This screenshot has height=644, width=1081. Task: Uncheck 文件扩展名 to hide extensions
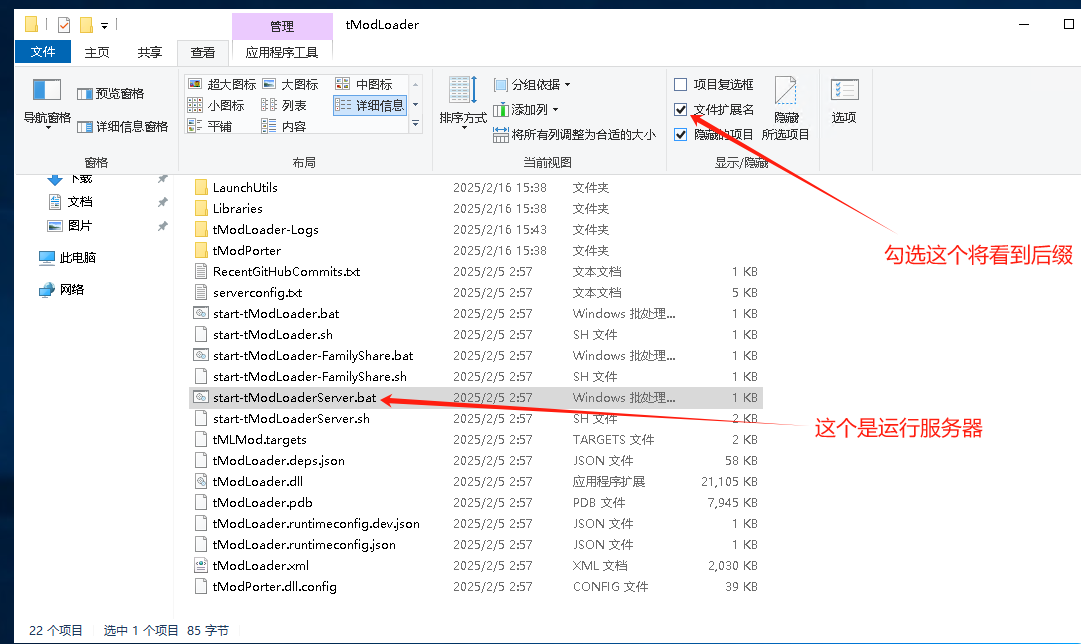click(x=681, y=111)
